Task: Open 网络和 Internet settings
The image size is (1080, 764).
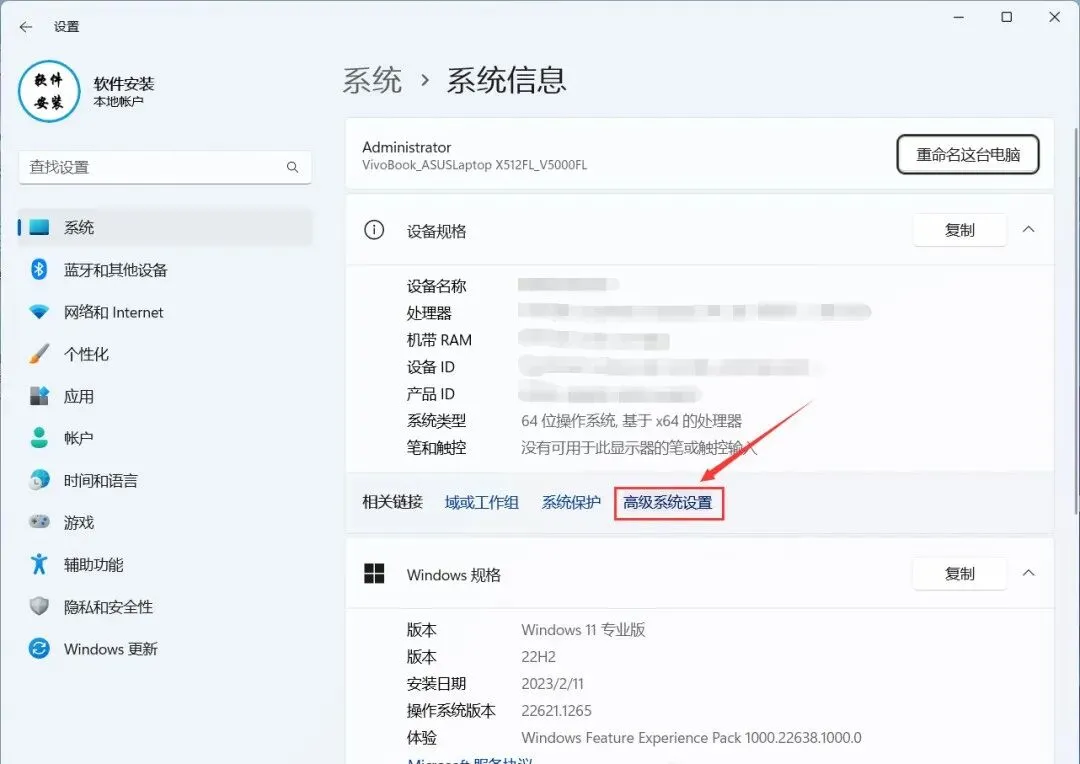Action: tap(165, 312)
